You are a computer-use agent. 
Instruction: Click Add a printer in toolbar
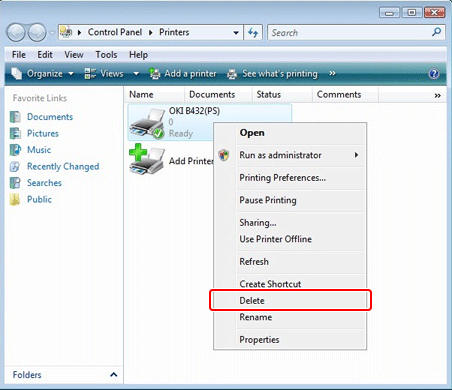(x=183, y=74)
